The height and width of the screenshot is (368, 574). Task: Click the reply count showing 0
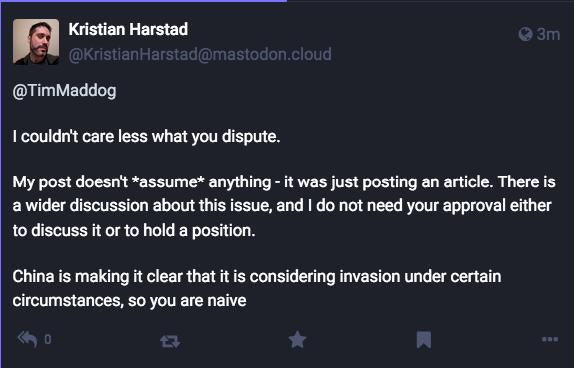tap(48, 339)
